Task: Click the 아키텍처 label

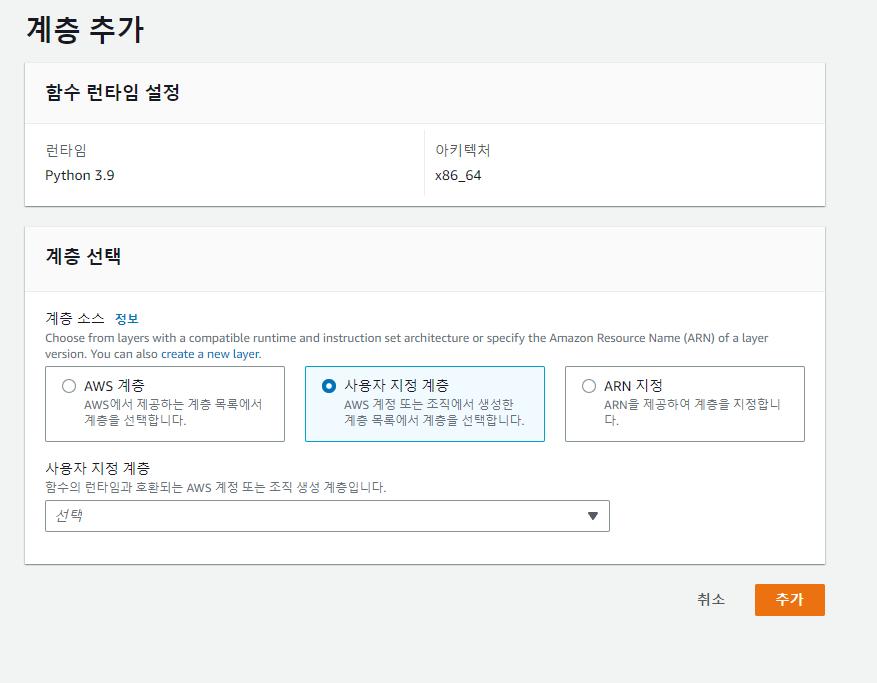Action: coord(463,150)
